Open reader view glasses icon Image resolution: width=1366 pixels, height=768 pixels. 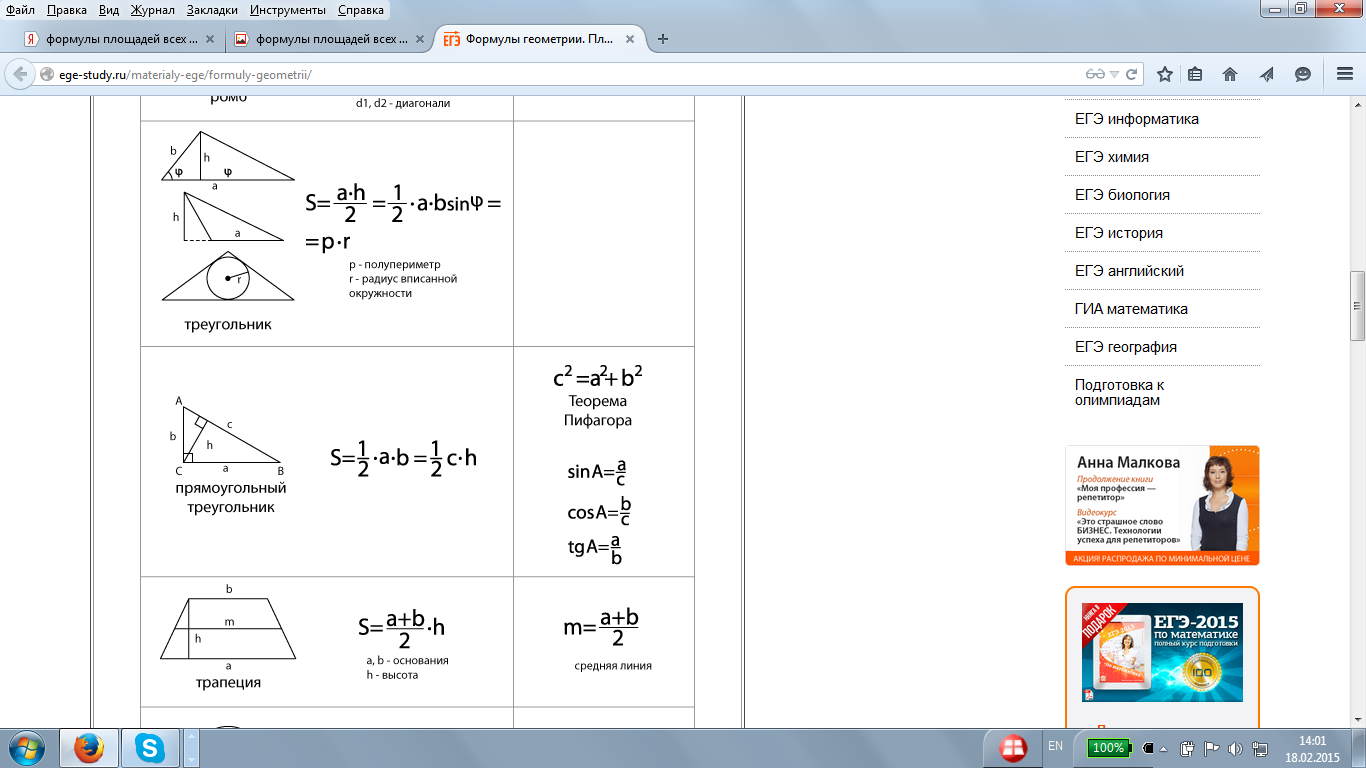1098,74
